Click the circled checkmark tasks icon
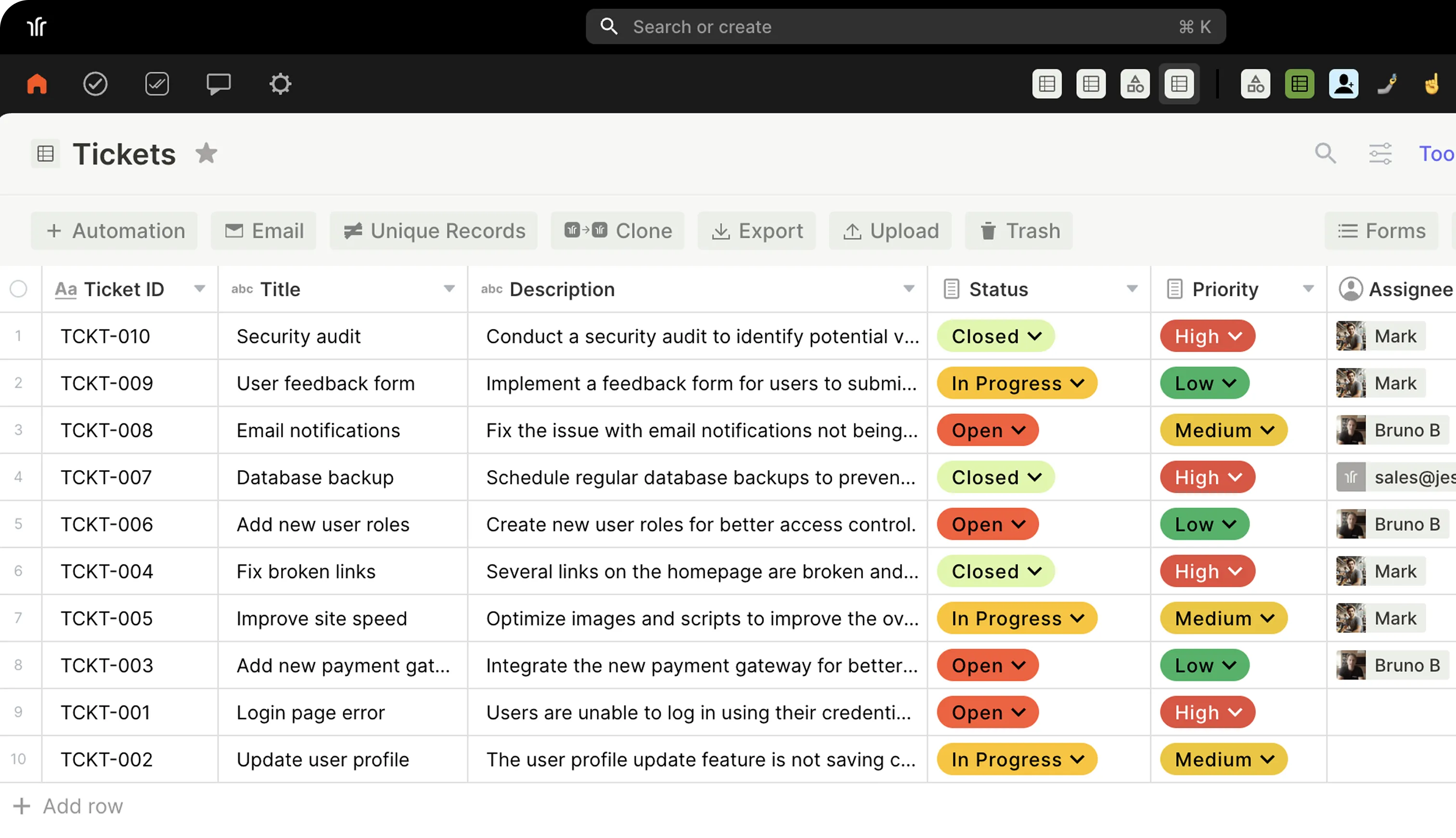 (x=96, y=84)
